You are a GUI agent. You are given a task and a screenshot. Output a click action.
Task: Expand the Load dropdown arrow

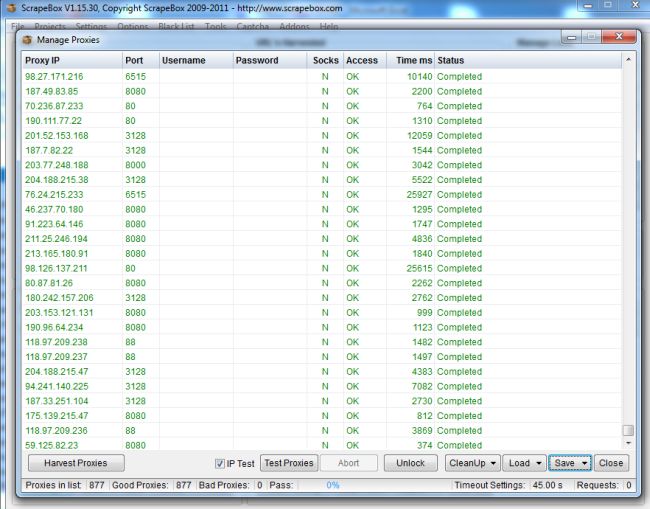coord(538,463)
